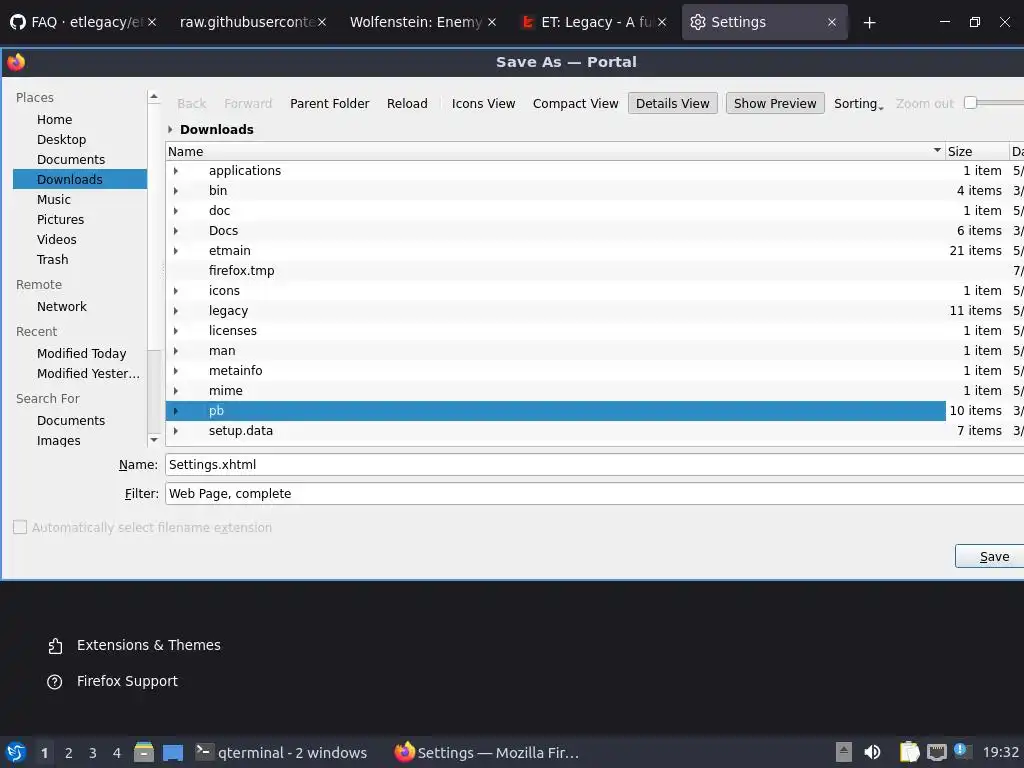Image resolution: width=1024 pixels, height=768 pixels.
Task: Switch to virtual desktop 4
Action: (x=117, y=753)
